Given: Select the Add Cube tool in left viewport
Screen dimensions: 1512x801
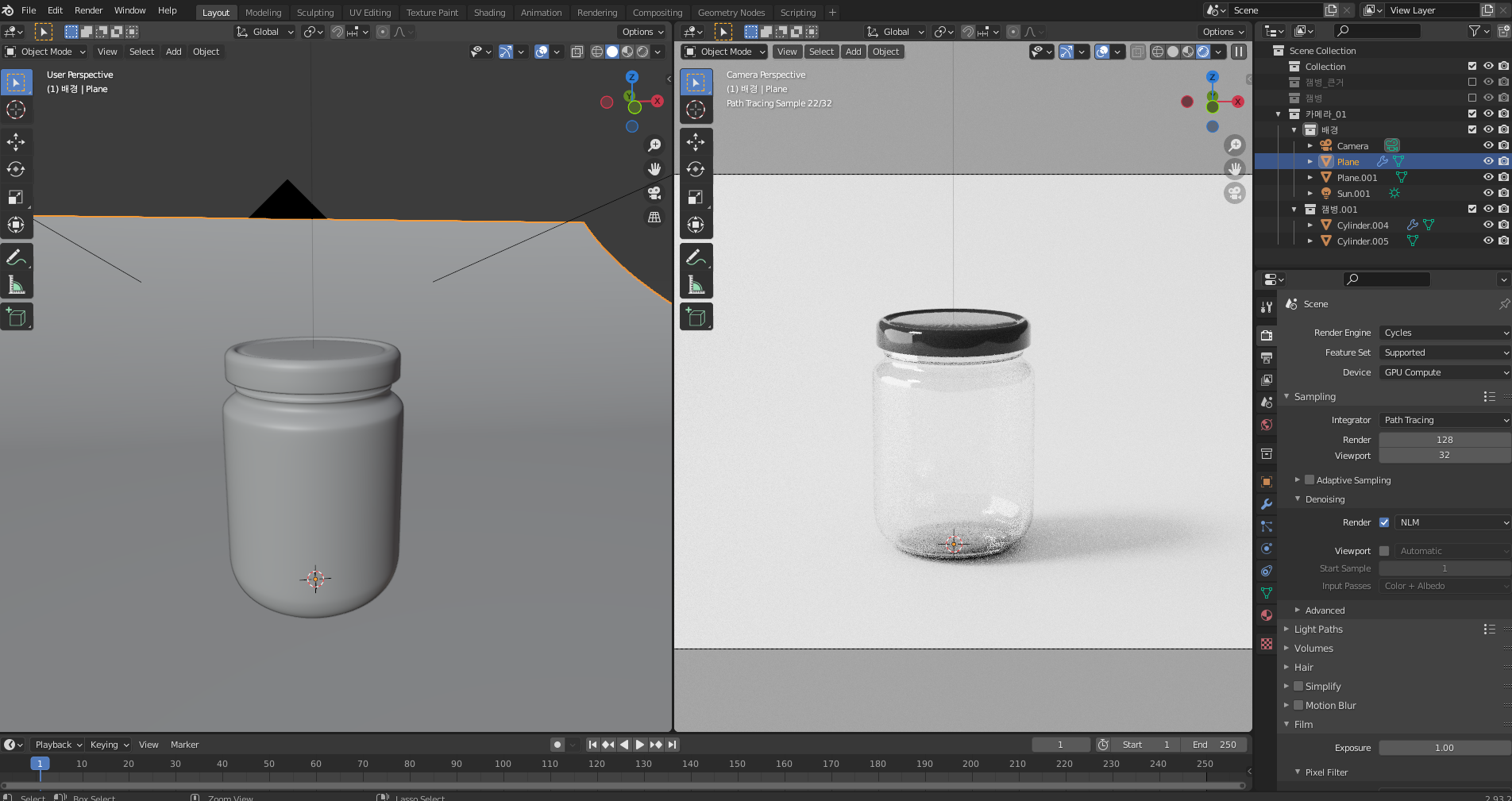Looking at the screenshot, I should tap(16, 317).
